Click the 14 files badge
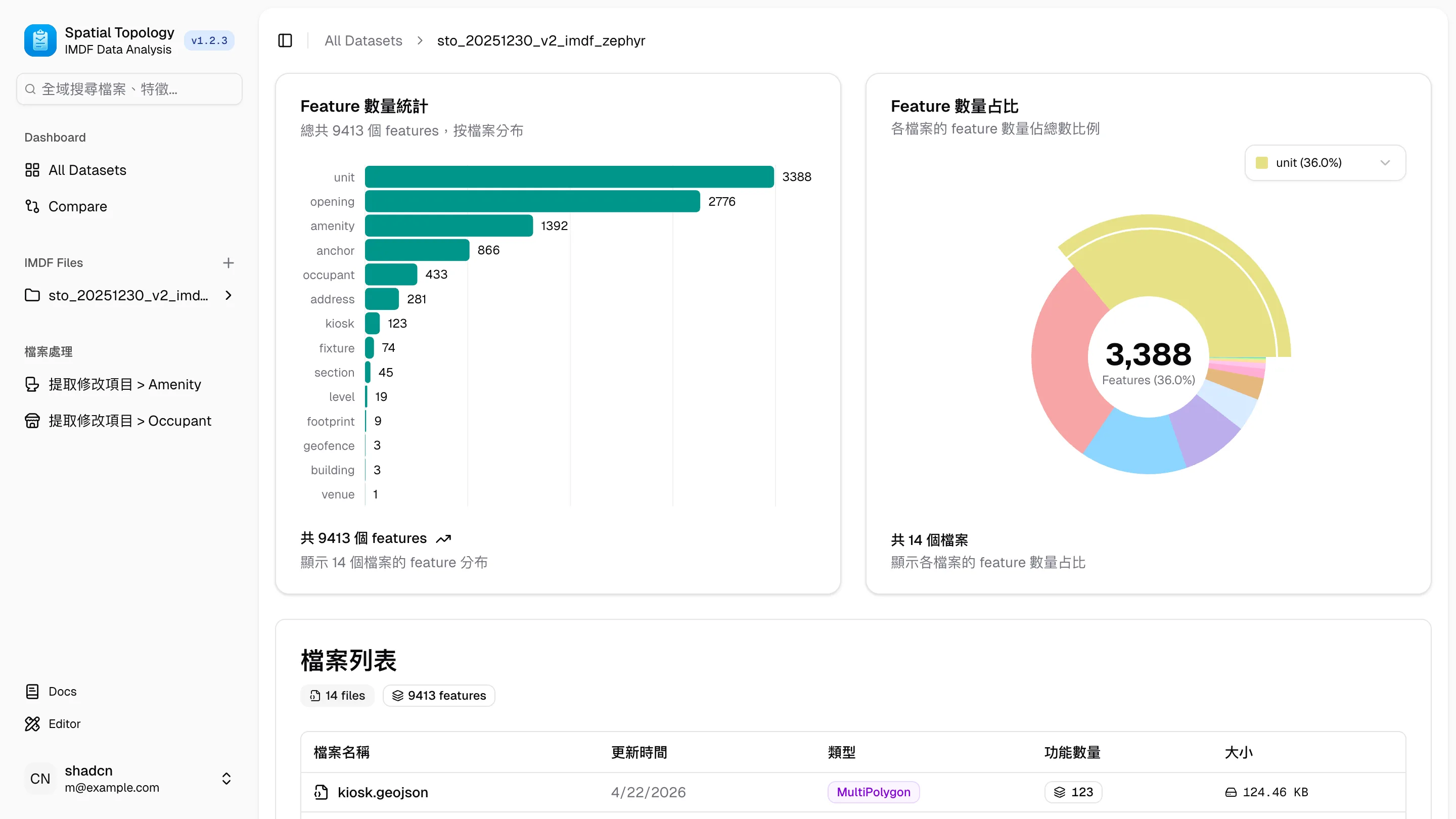The height and width of the screenshot is (819, 1456). pos(337,695)
